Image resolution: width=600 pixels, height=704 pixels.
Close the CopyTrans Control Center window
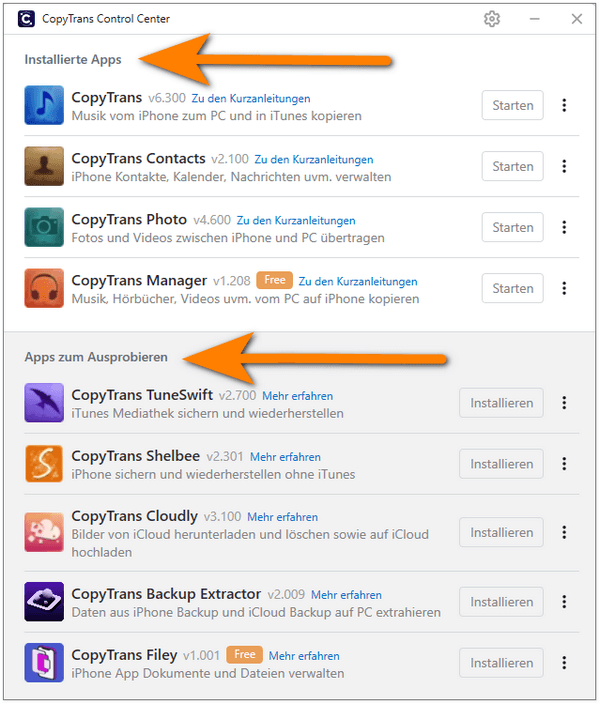pyautogui.click(x=577, y=19)
